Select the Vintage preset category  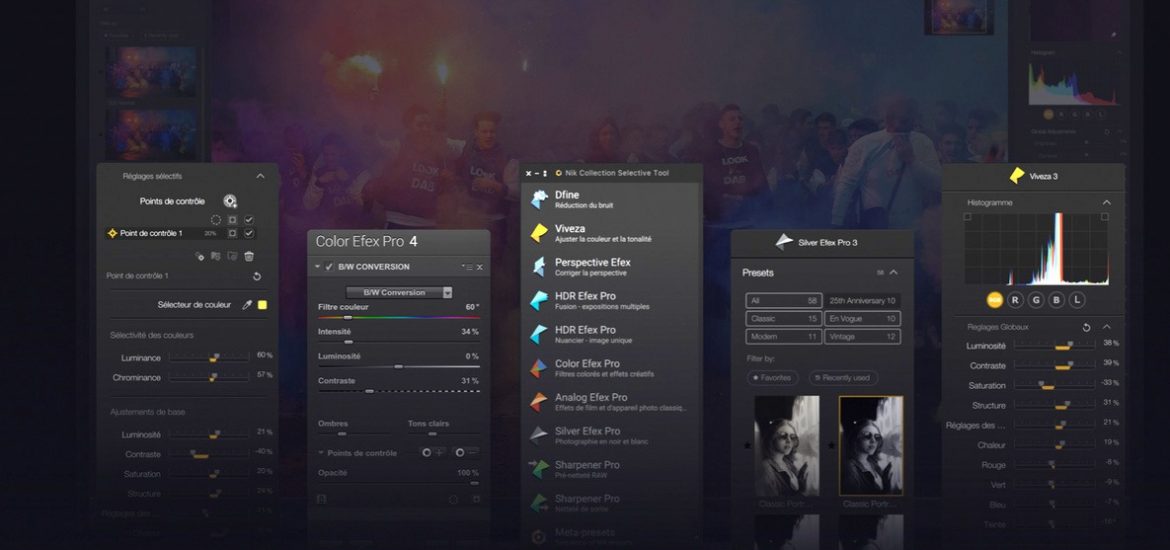[x=862, y=337]
